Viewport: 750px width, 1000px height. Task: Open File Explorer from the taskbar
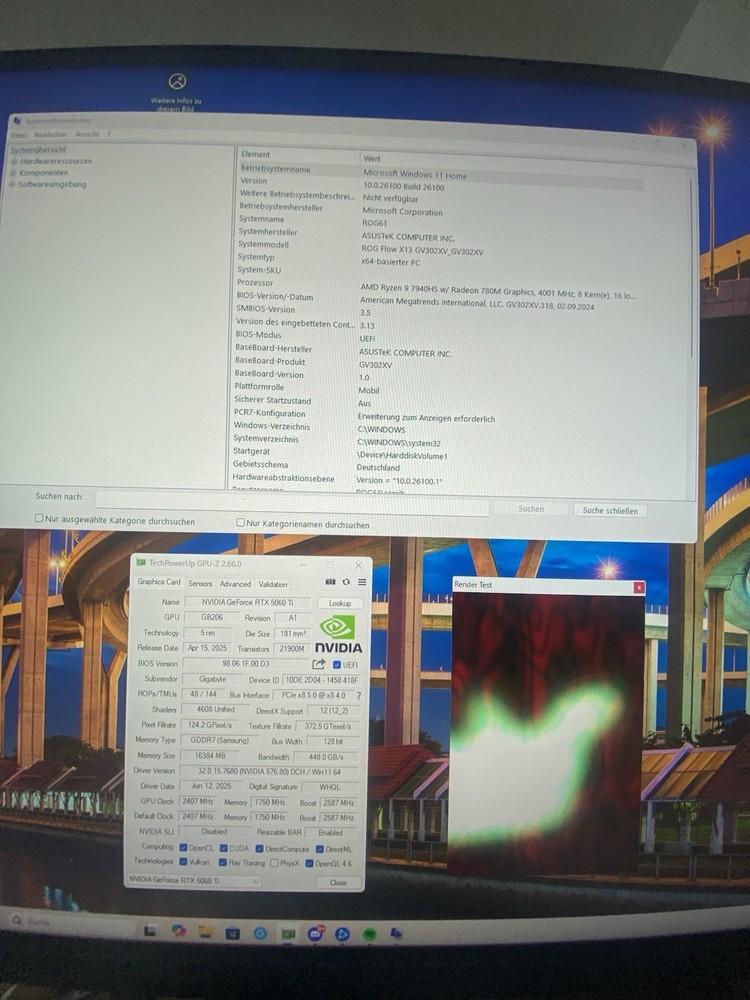[205, 932]
